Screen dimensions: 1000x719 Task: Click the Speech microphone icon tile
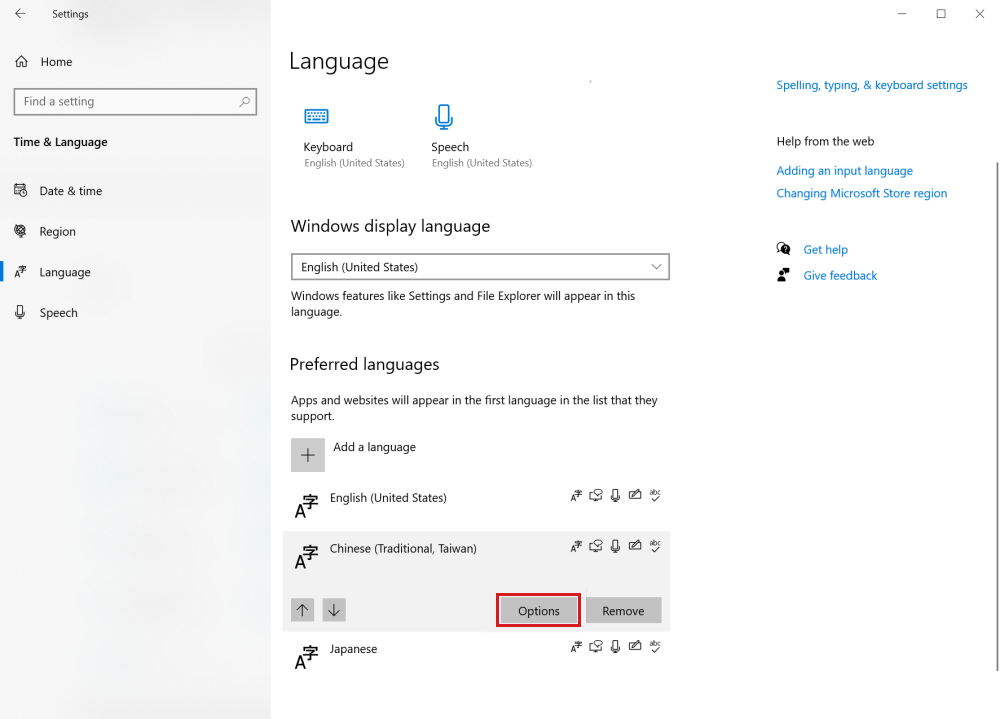point(444,117)
